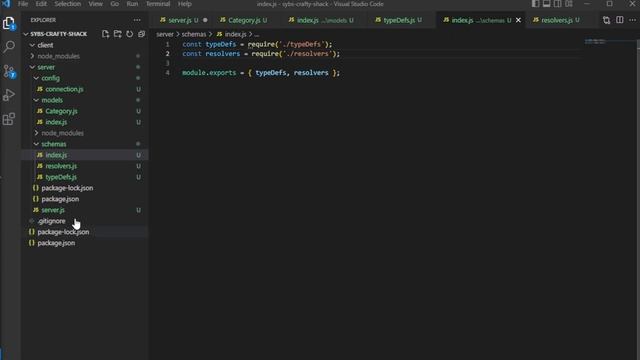Select index.js under schemas folder
Image resolution: width=640 pixels, height=360 pixels.
point(56,155)
